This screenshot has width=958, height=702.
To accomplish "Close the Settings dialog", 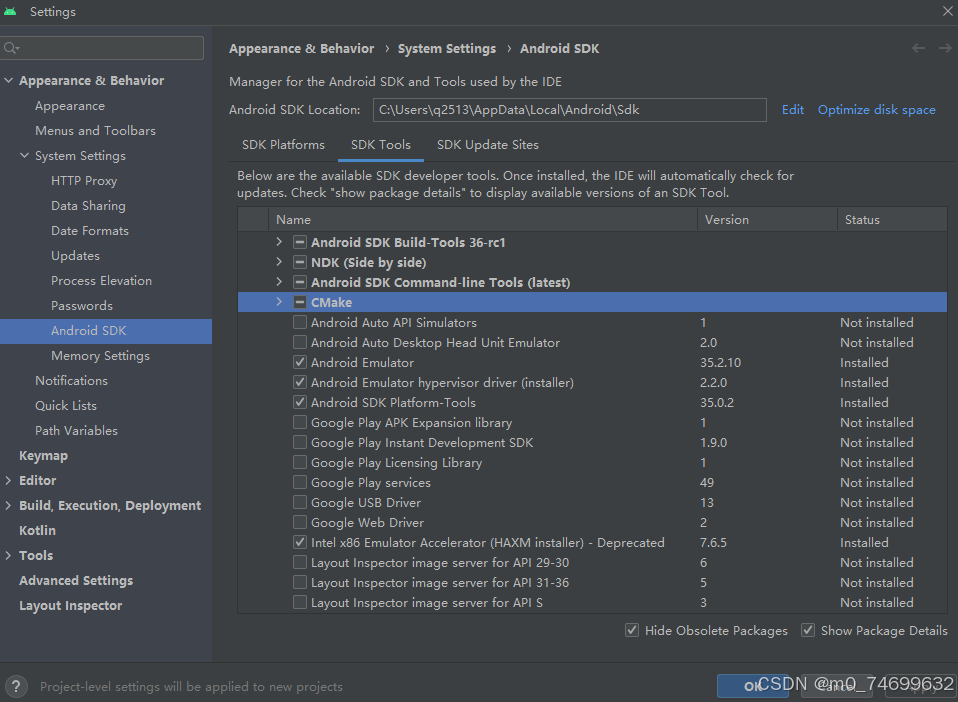I will pyautogui.click(x=947, y=11).
